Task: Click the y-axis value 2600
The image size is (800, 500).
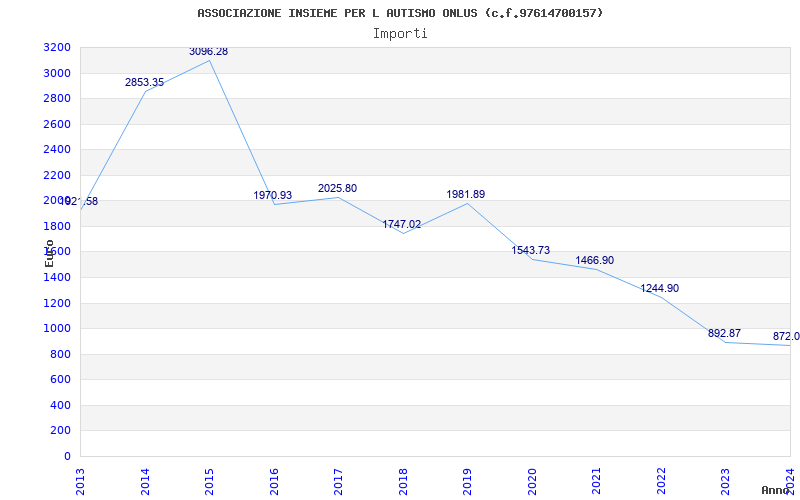Action: 57,124
